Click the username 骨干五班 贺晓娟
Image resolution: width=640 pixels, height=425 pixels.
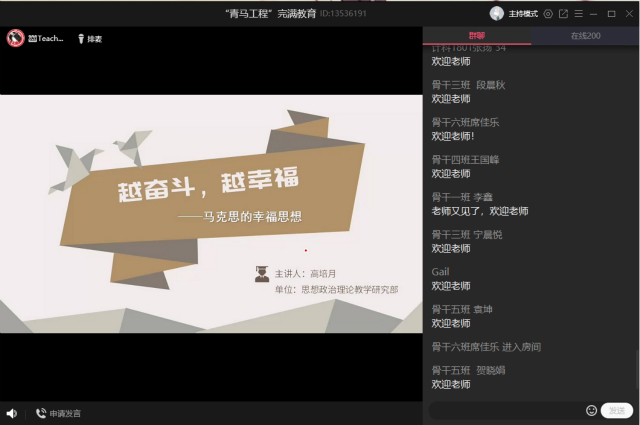click(468, 370)
